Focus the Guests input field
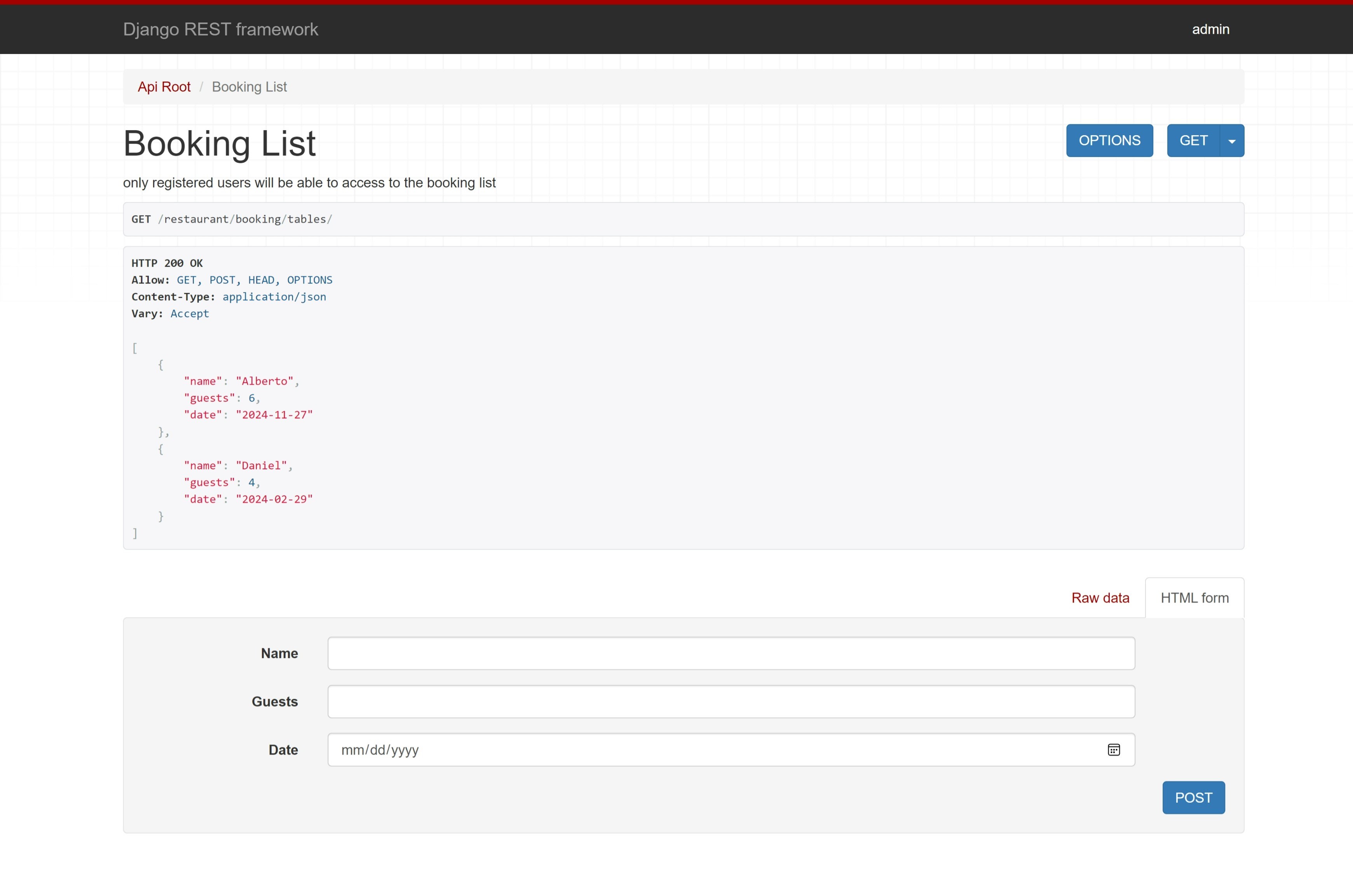 (731, 702)
